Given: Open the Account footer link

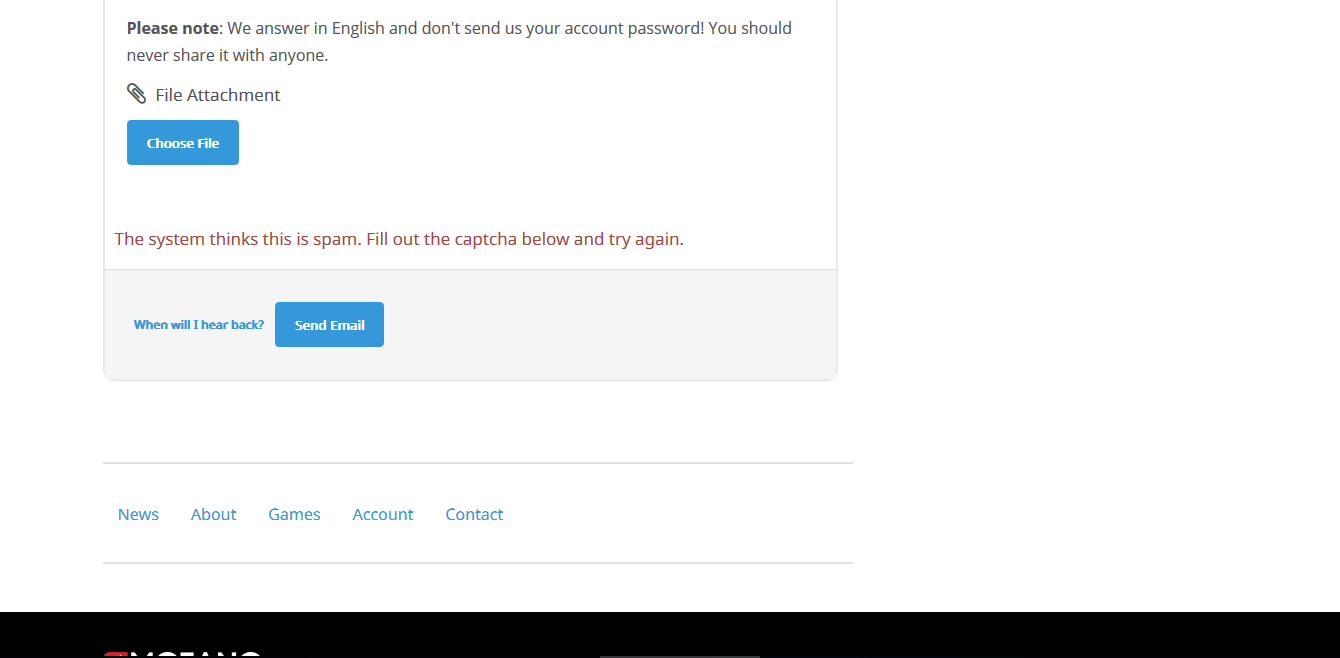Looking at the screenshot, I should click(x=382, y=514).
